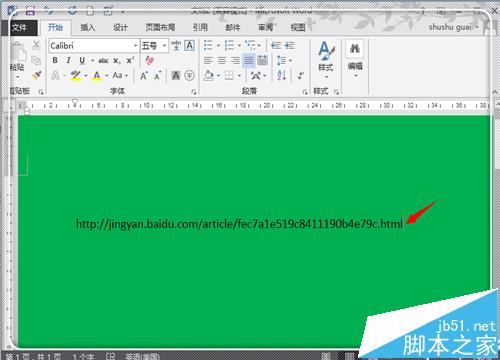Click the line spacing icon

(x=281, y=61)
